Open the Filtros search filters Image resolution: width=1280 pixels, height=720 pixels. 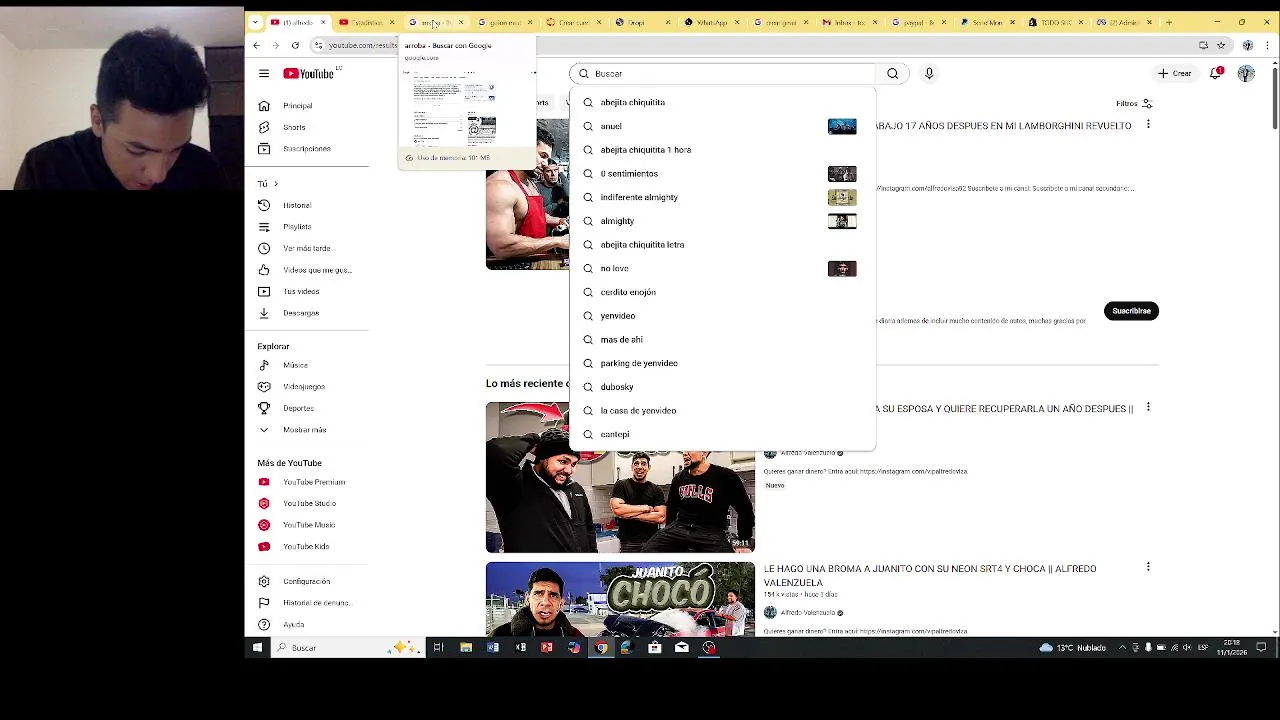click(1134, 103)
